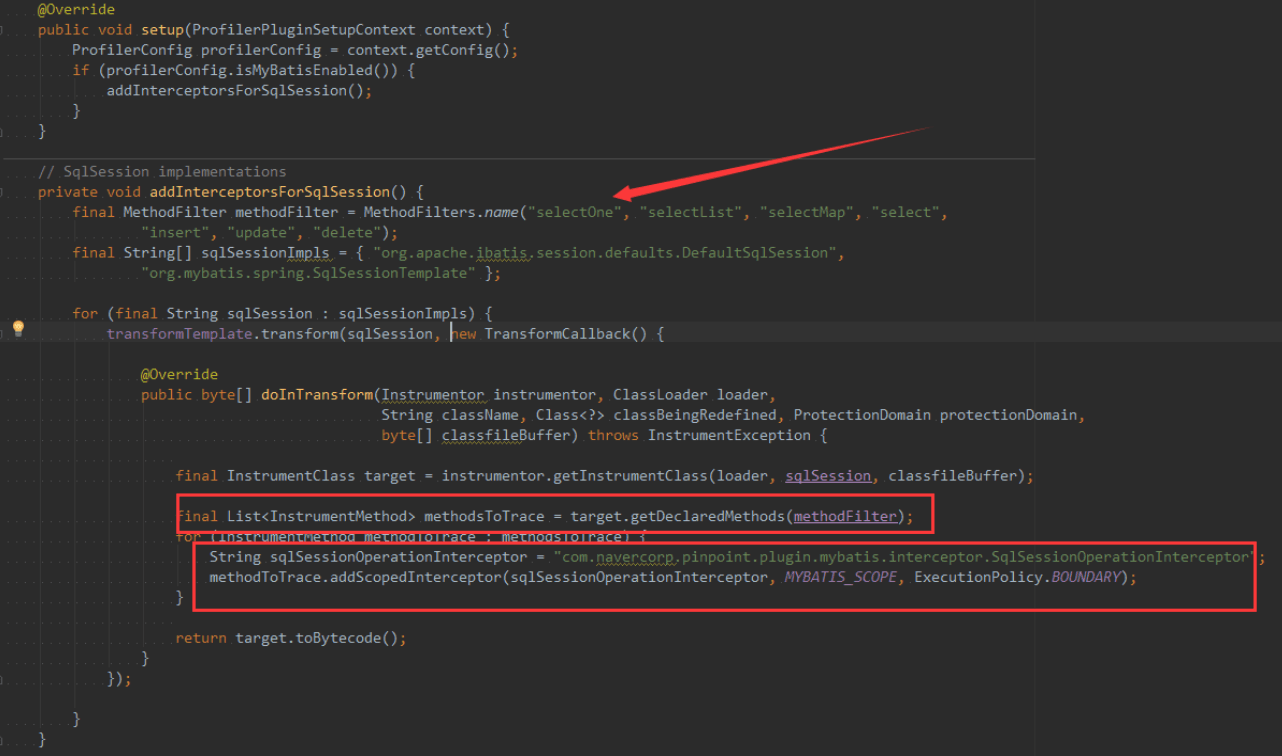Collapse addInterceptorsForSqlSession method via gutter fold marker
The width and height of the screenshot is (1282, 756).
pos(3,192)
